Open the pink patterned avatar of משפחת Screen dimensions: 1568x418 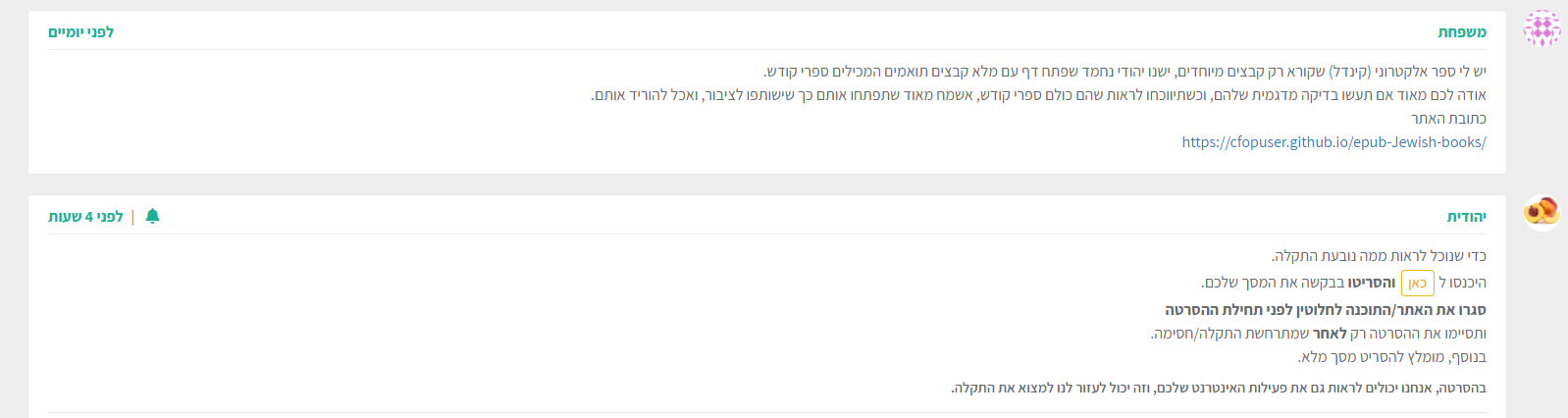click(1542, 29)
